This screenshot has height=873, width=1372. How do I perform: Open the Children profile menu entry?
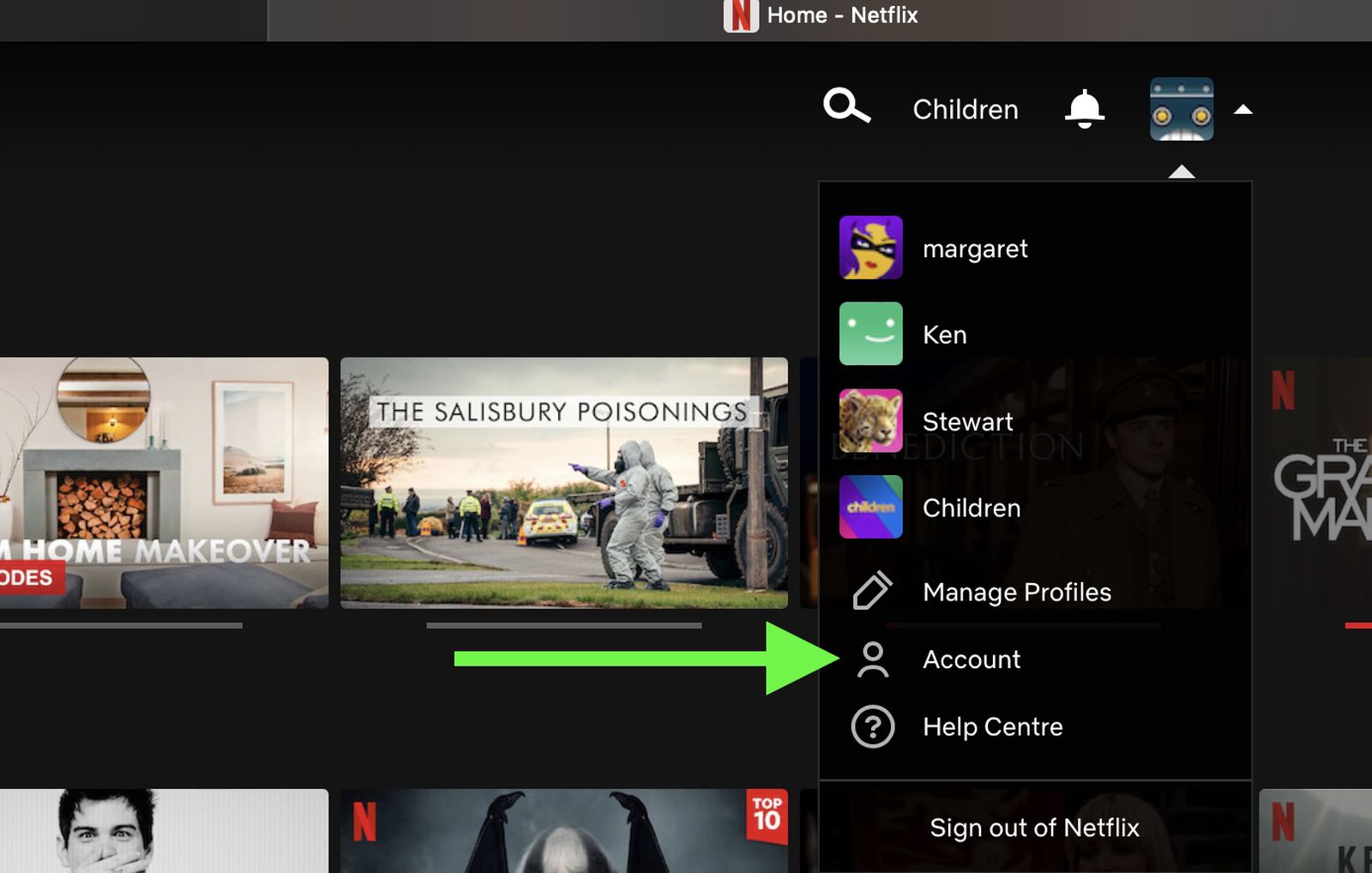[971, 507]
